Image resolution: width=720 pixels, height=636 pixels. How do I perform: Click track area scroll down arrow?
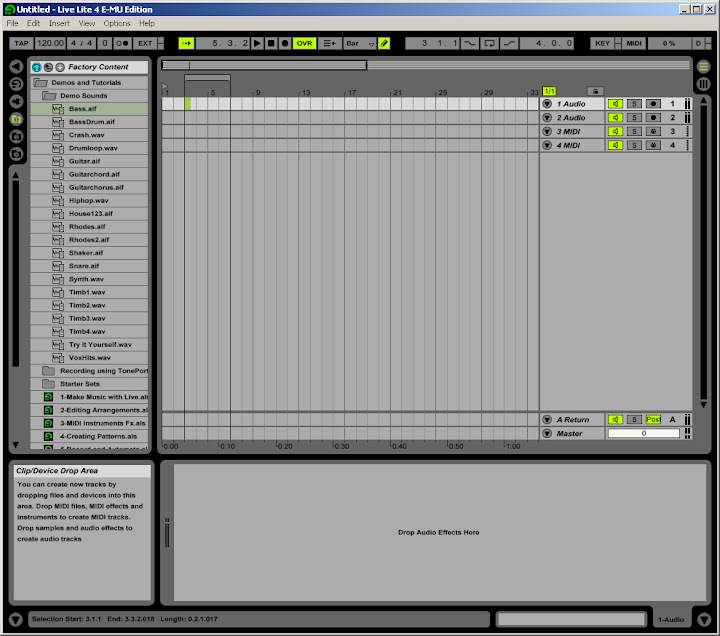pos(703,405)
